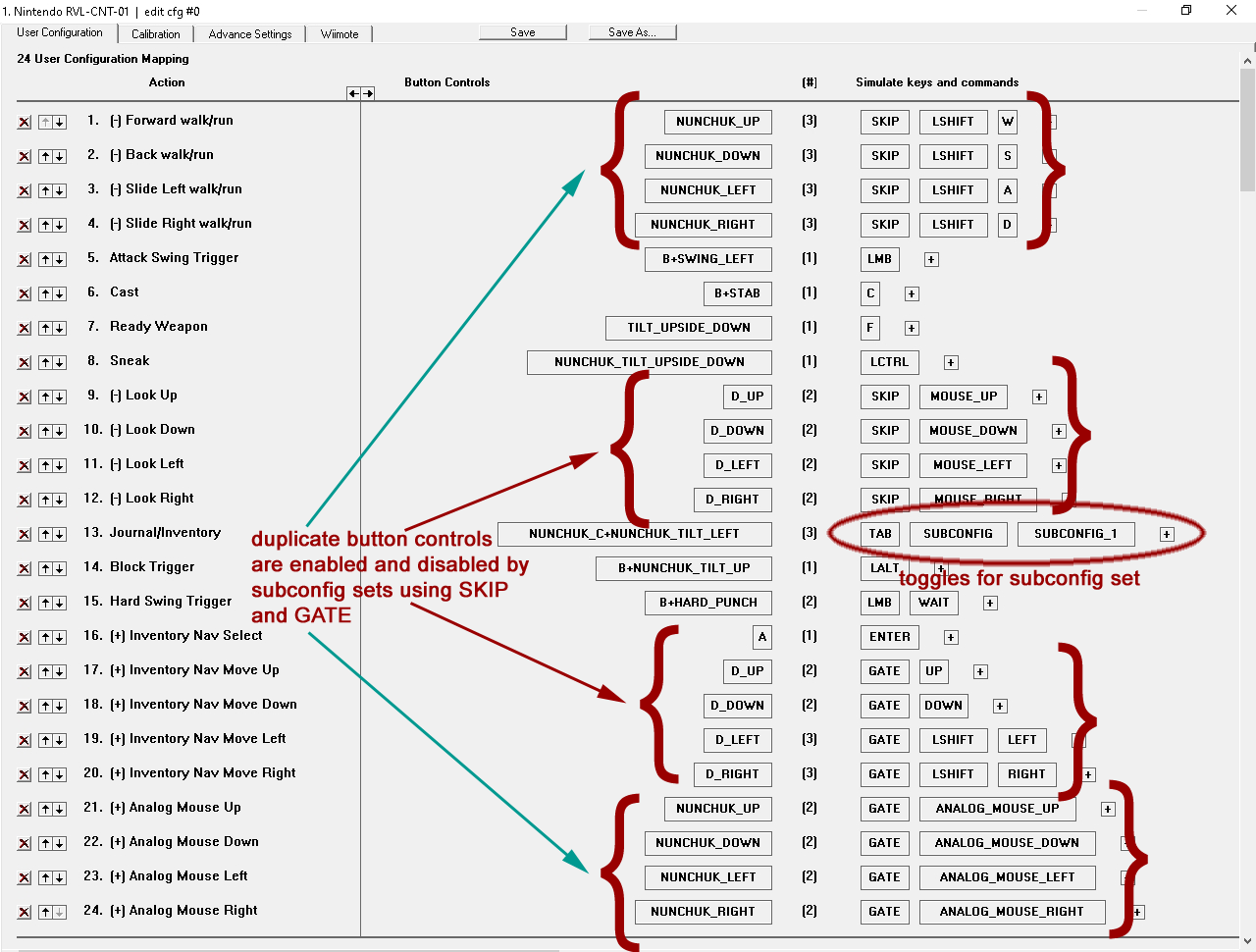Go to the Wiimote tab
Image resolution: width=1256 pixels, height=952 pixels.
coord(340,34)
